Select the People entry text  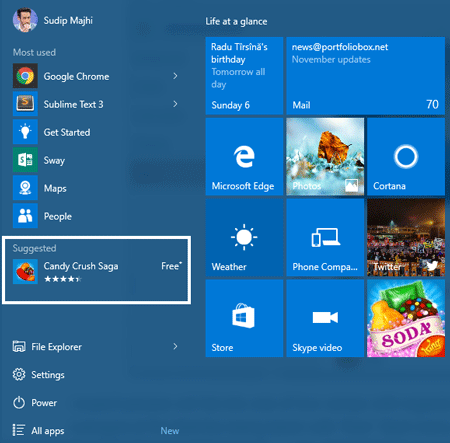coord(58,217)
